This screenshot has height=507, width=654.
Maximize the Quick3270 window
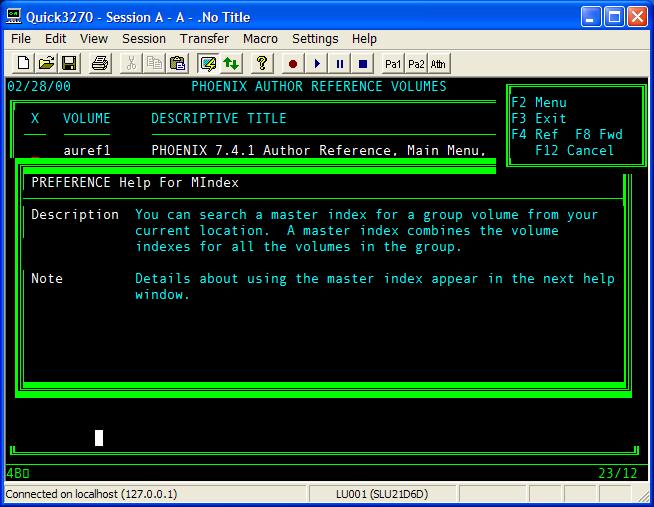tap(614, 17)
